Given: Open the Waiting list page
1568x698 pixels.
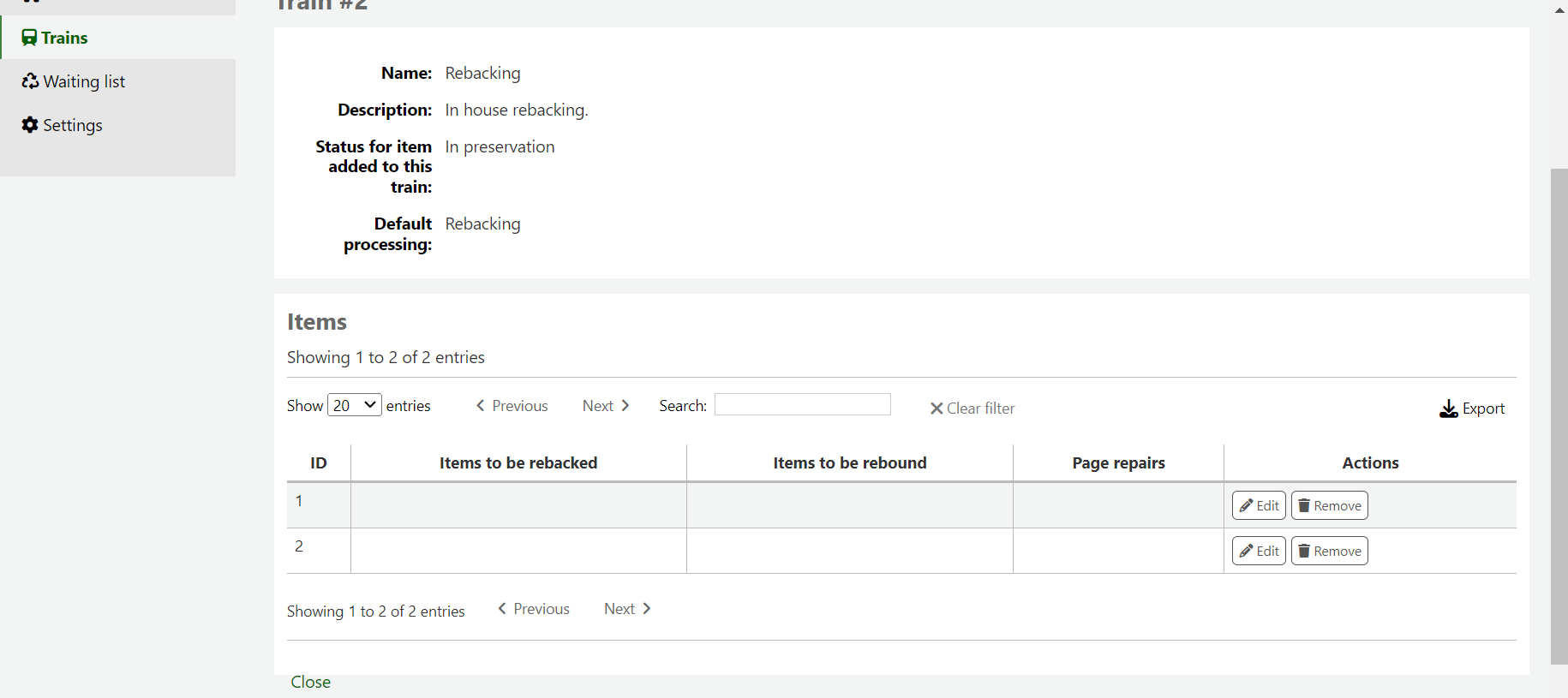Looking at the screenshot, I should click(84, 81).
